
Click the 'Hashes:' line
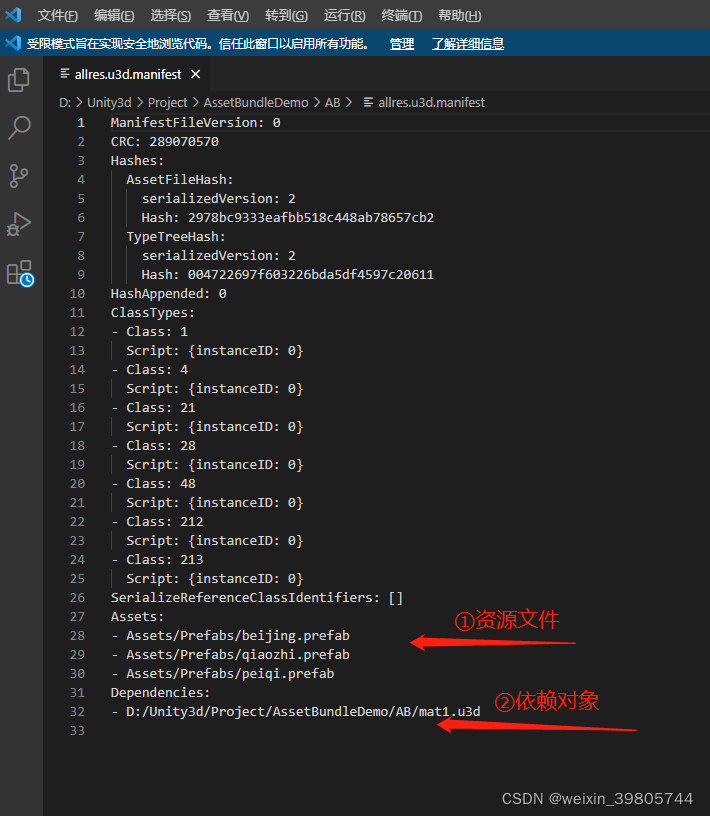point(137,161)
